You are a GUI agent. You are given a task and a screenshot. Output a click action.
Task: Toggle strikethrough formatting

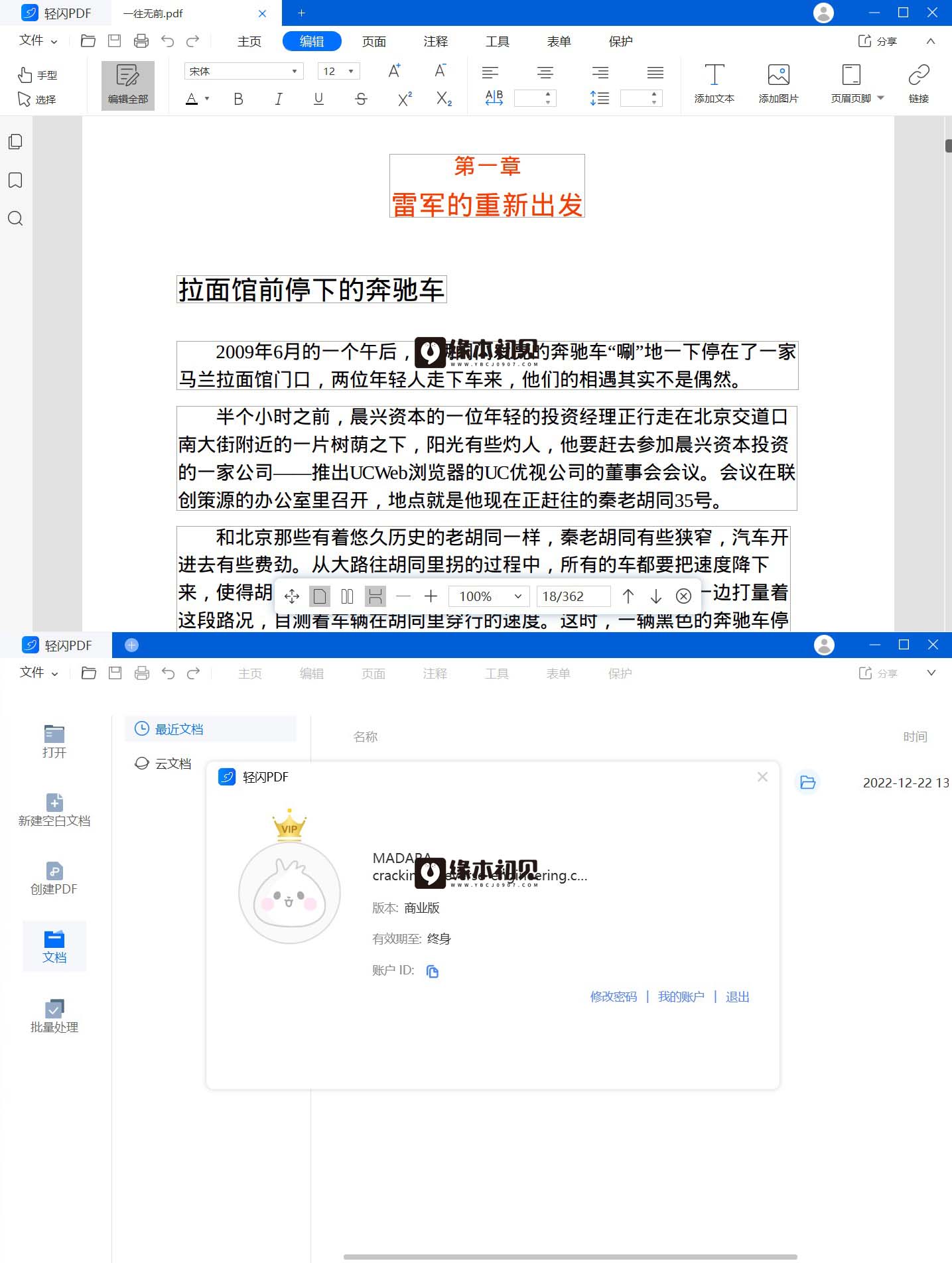(x=361, y=99)
